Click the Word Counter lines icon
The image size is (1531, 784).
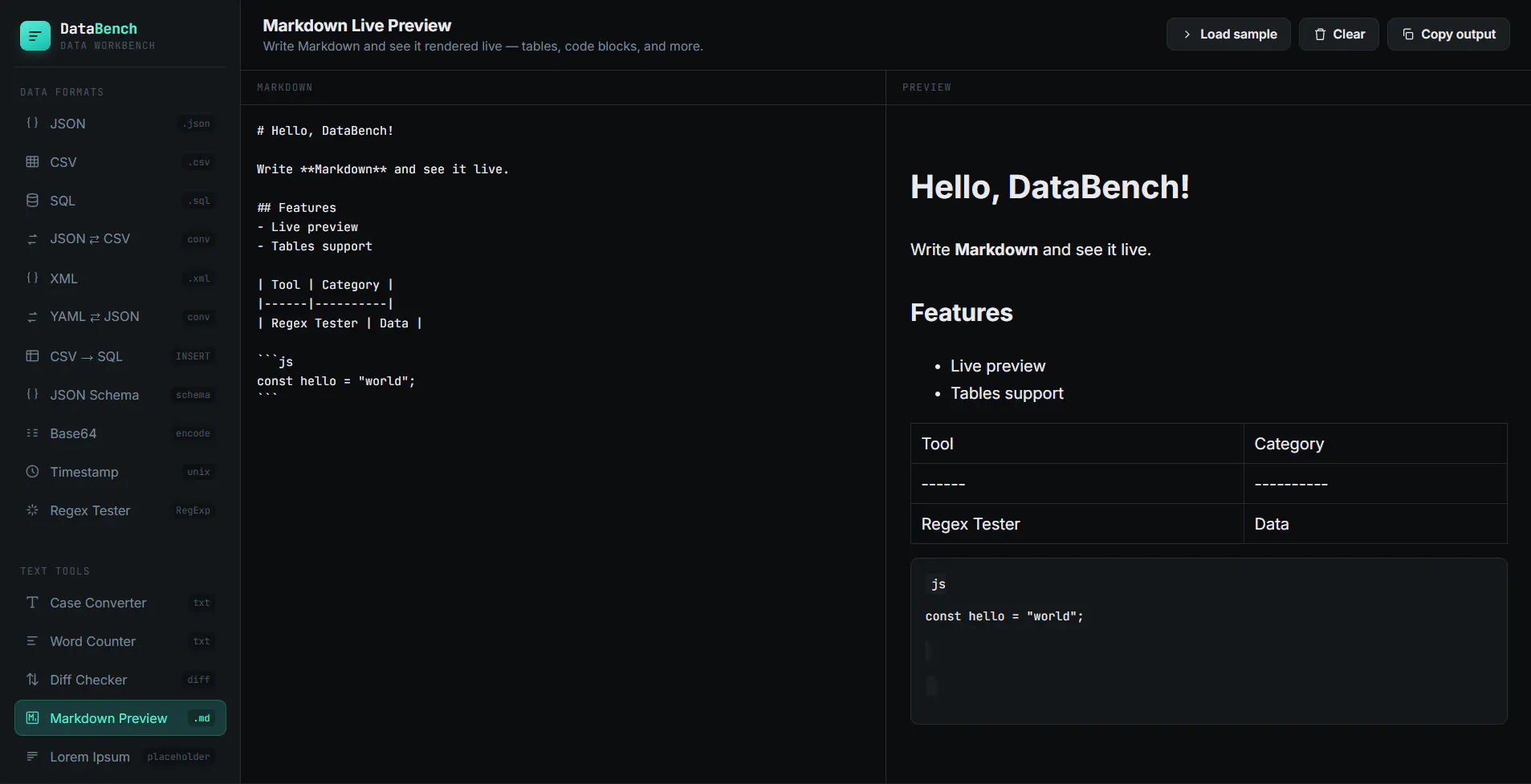click(x=32, y=640)
